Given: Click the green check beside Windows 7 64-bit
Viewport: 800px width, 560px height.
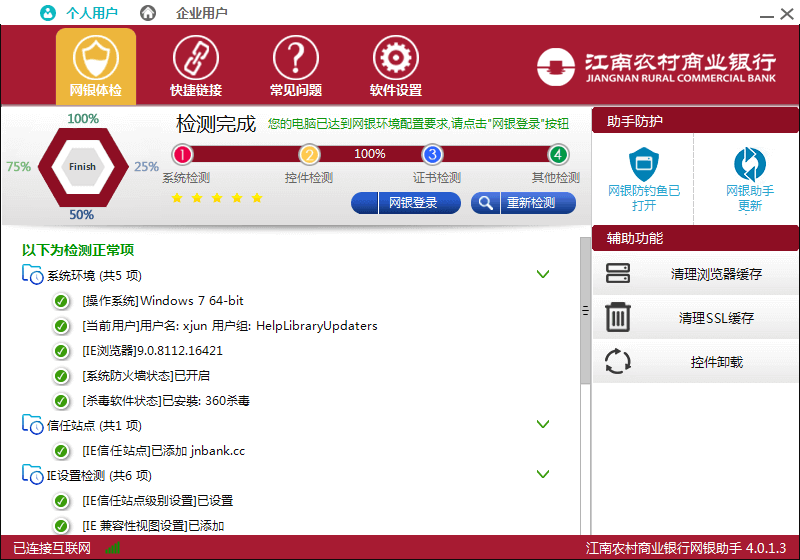Looking at the screenshot, I should [61, 301].
